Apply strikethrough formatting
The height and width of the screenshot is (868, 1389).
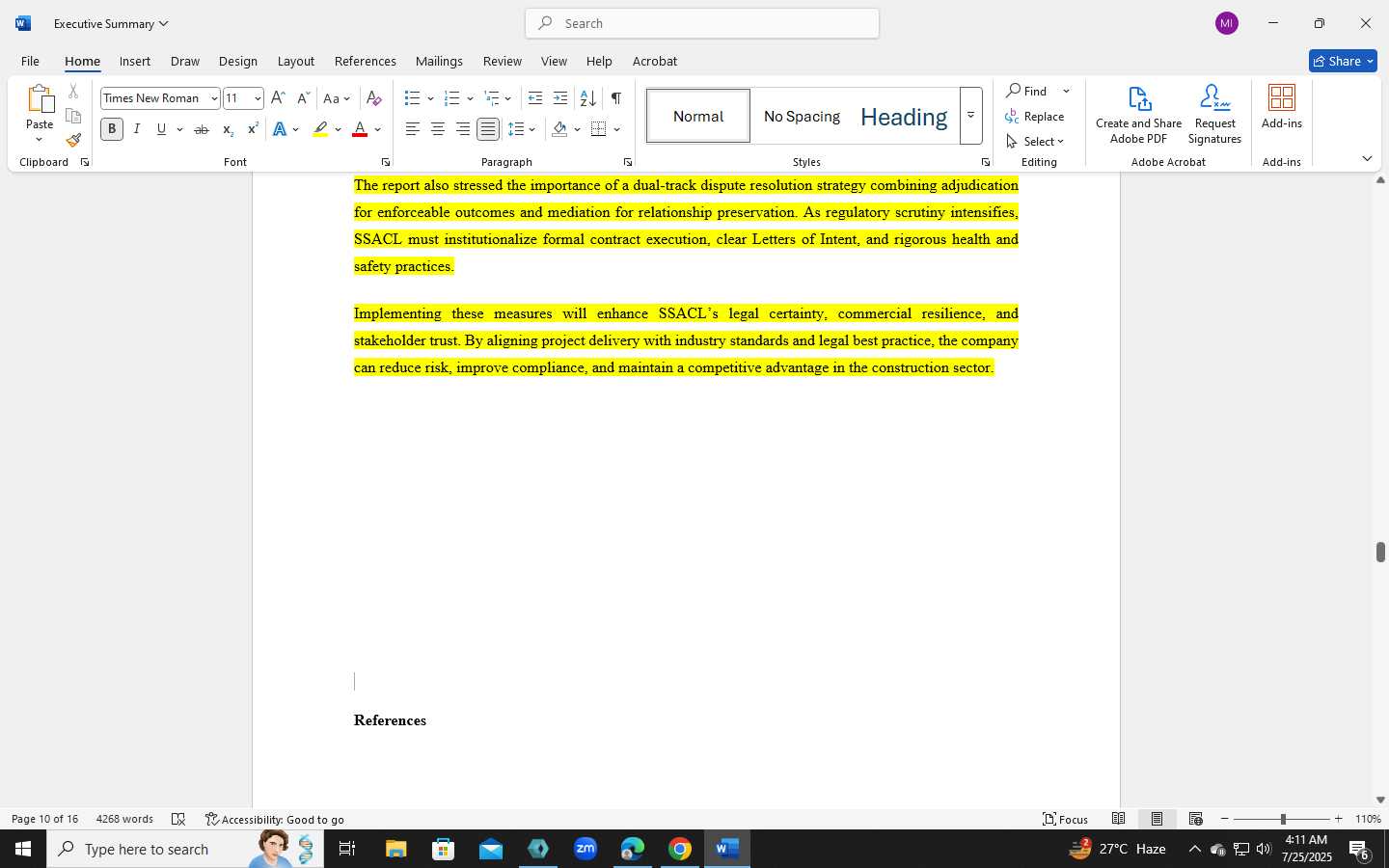click(201, 129)
